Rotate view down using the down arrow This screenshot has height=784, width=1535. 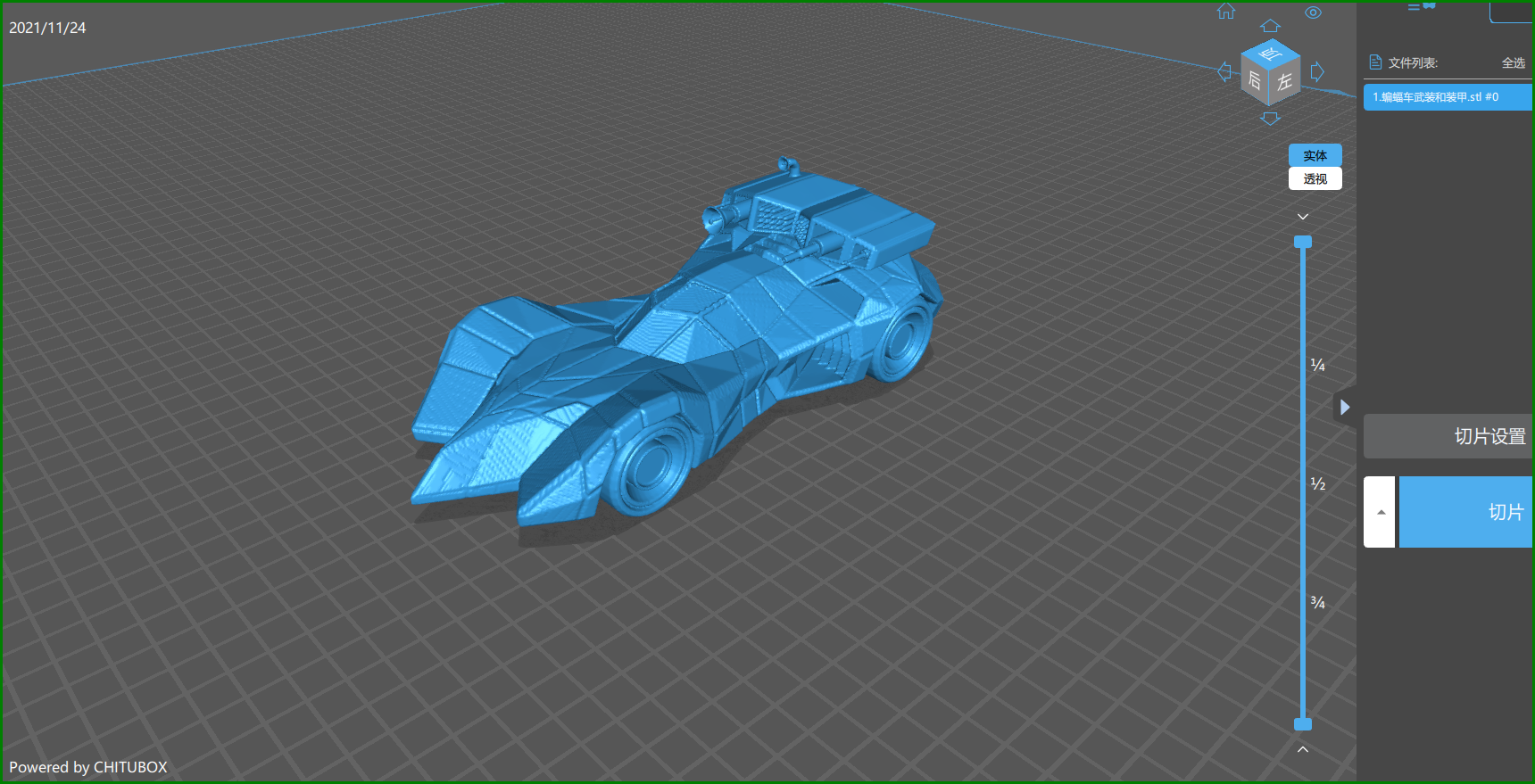tap(1271, 119)
